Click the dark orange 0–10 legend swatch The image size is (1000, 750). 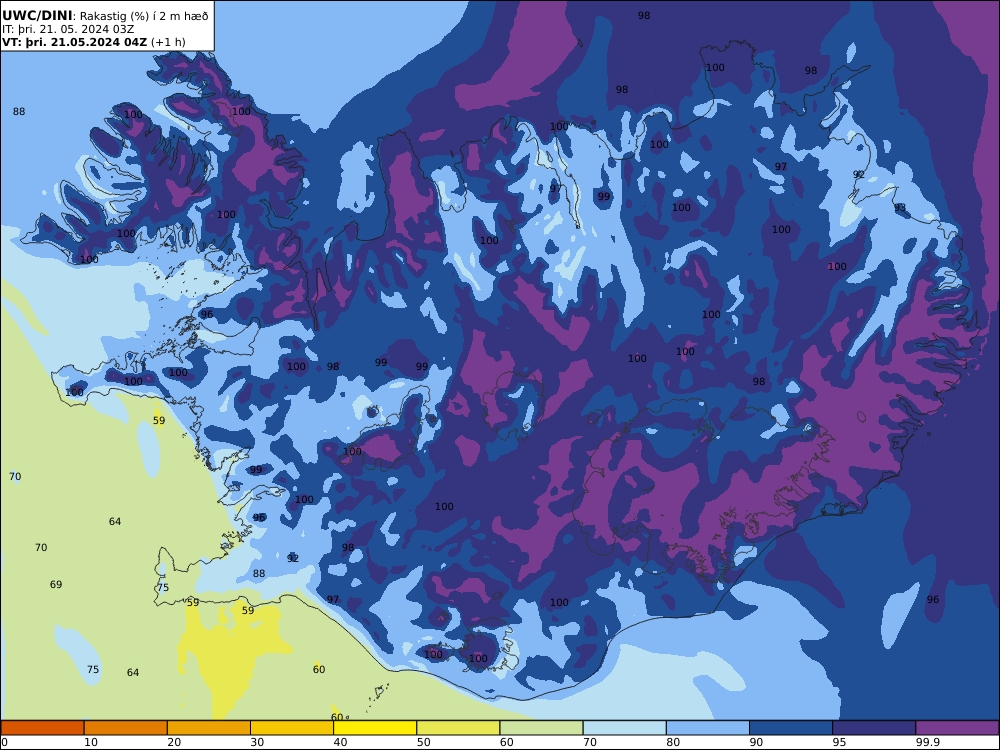click(x=42, y=728)
